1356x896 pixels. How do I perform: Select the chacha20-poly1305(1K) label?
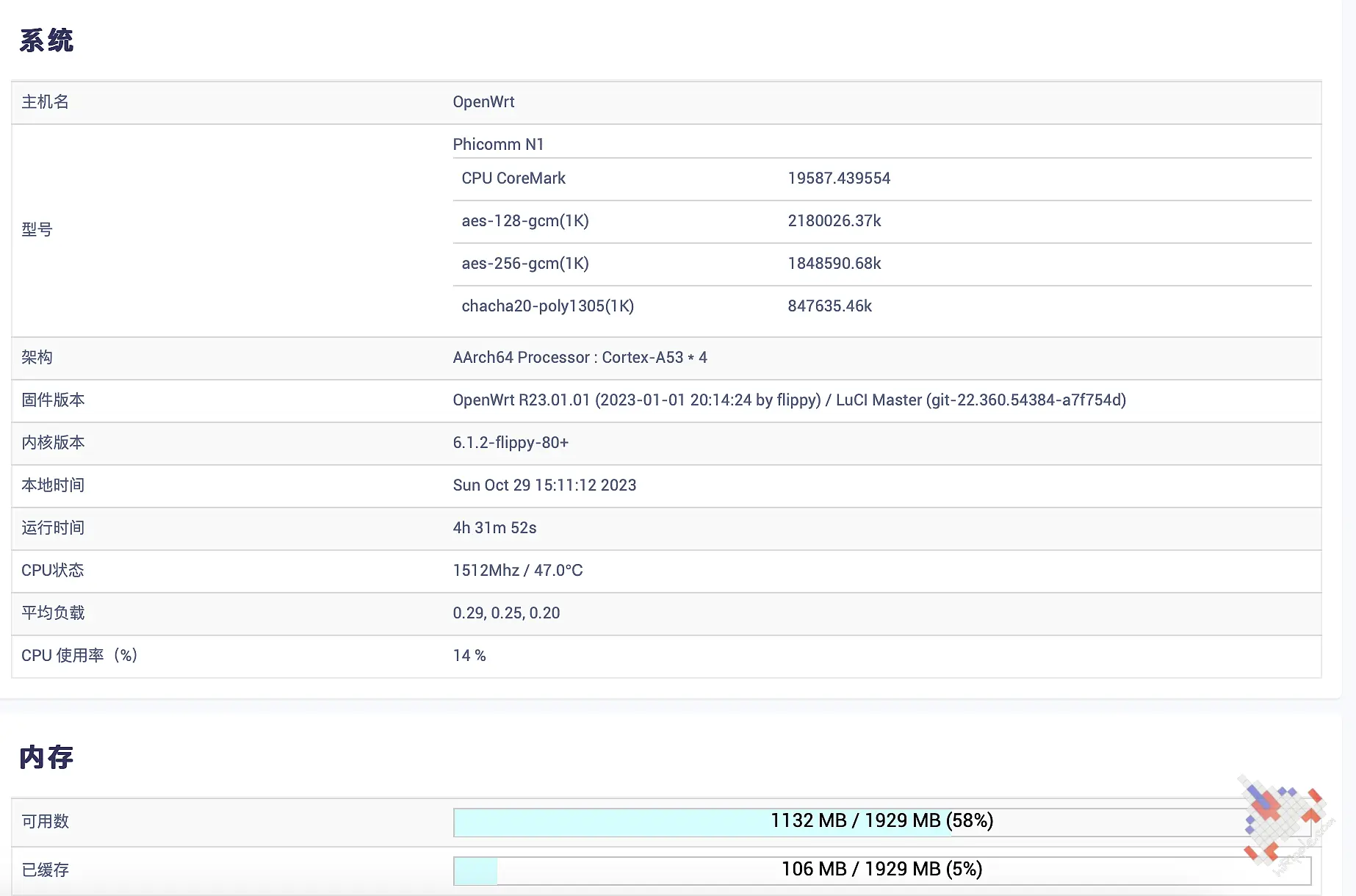548,306
